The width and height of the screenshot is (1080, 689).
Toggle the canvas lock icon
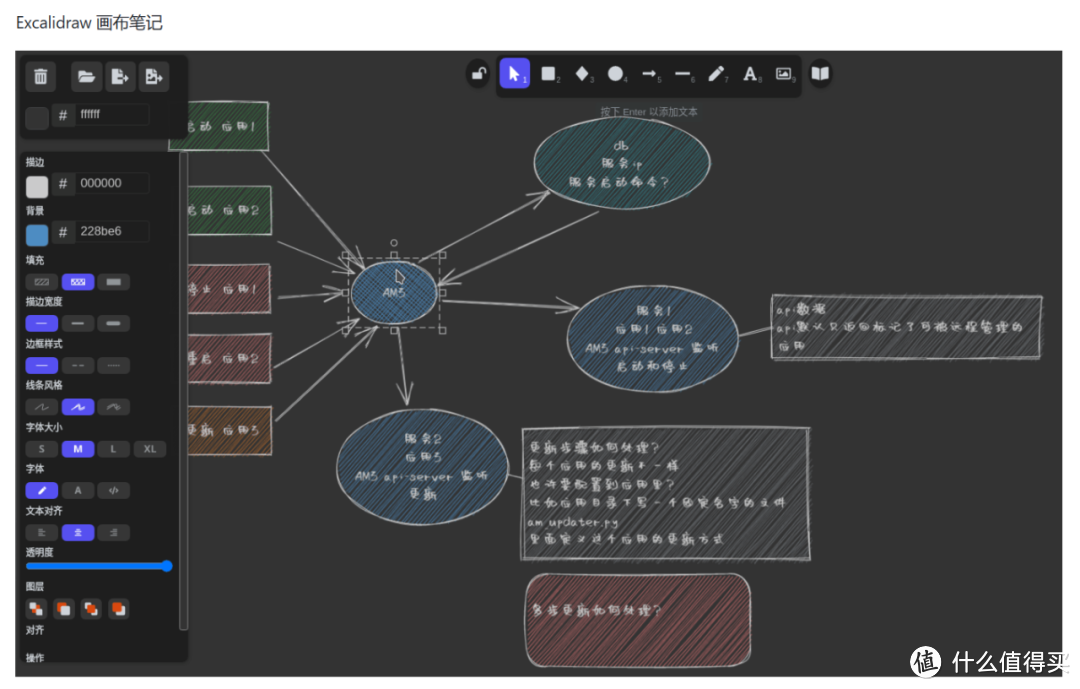tap(479, 74)
